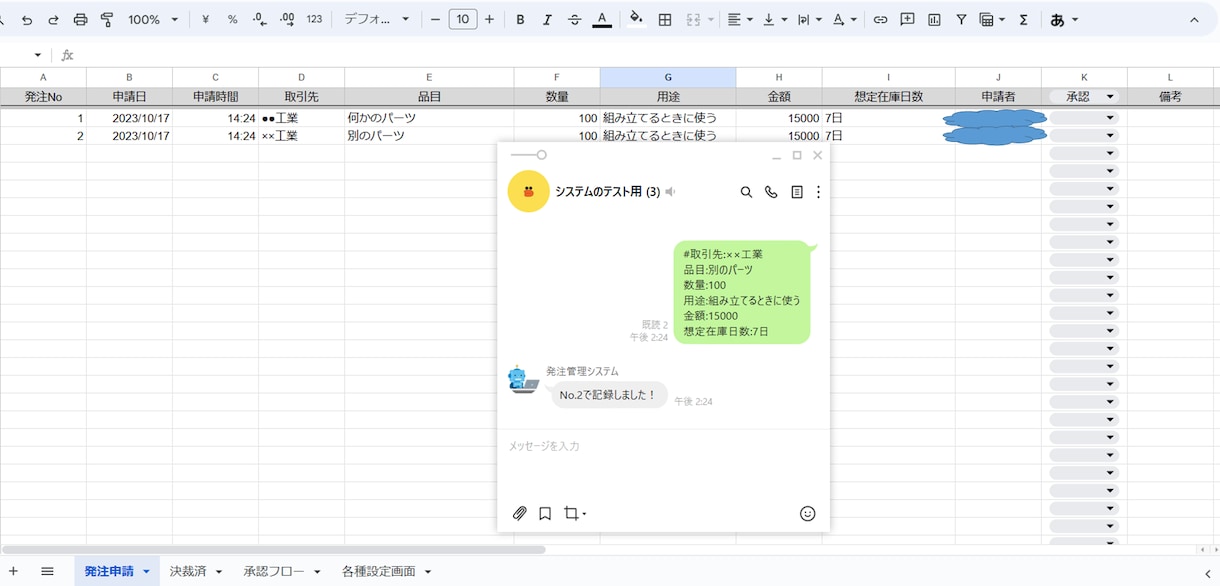Format cells as yen currency
This screenshot has height=586, width=1220.
coord(205,20)
